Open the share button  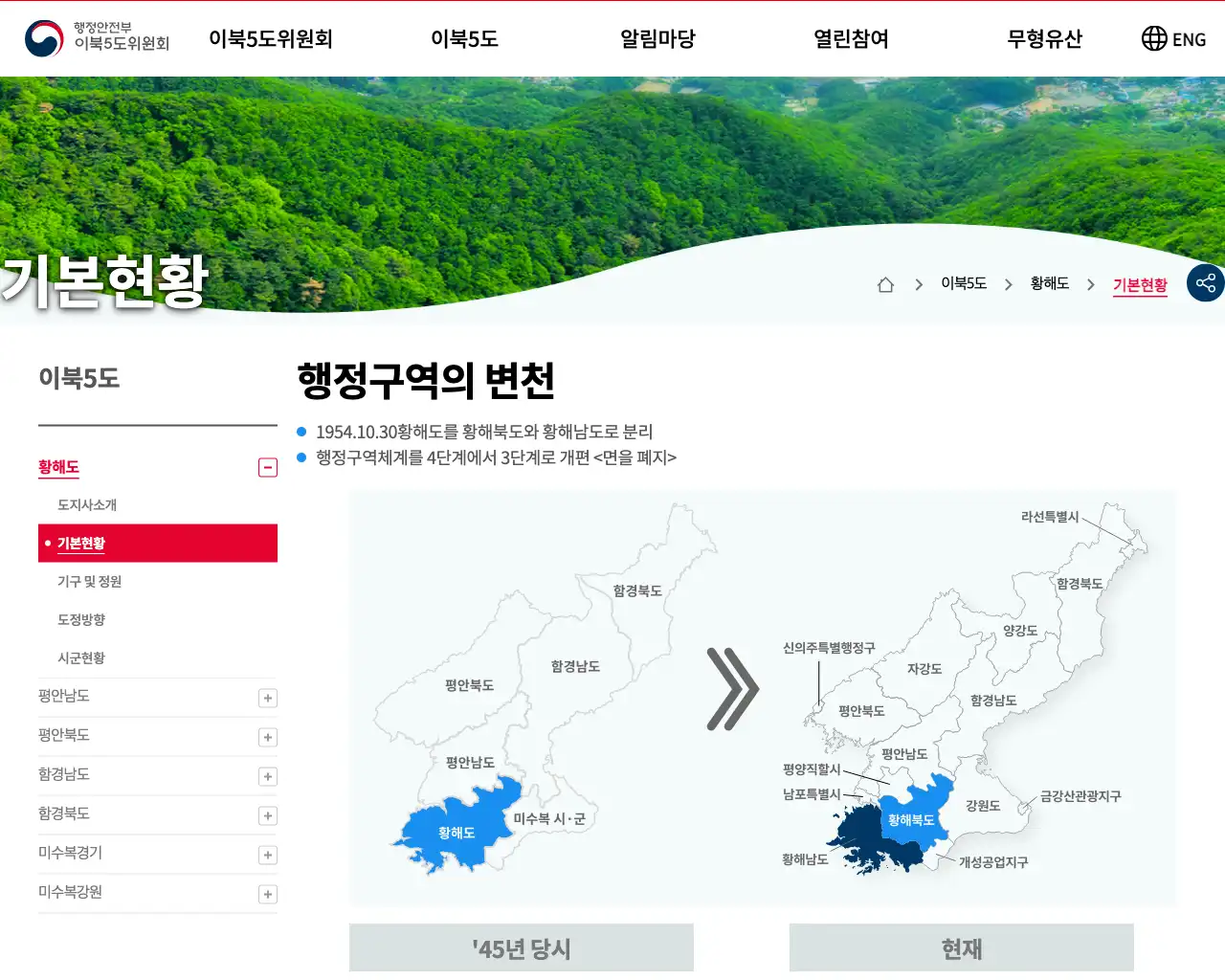(x=1206, y=283)
